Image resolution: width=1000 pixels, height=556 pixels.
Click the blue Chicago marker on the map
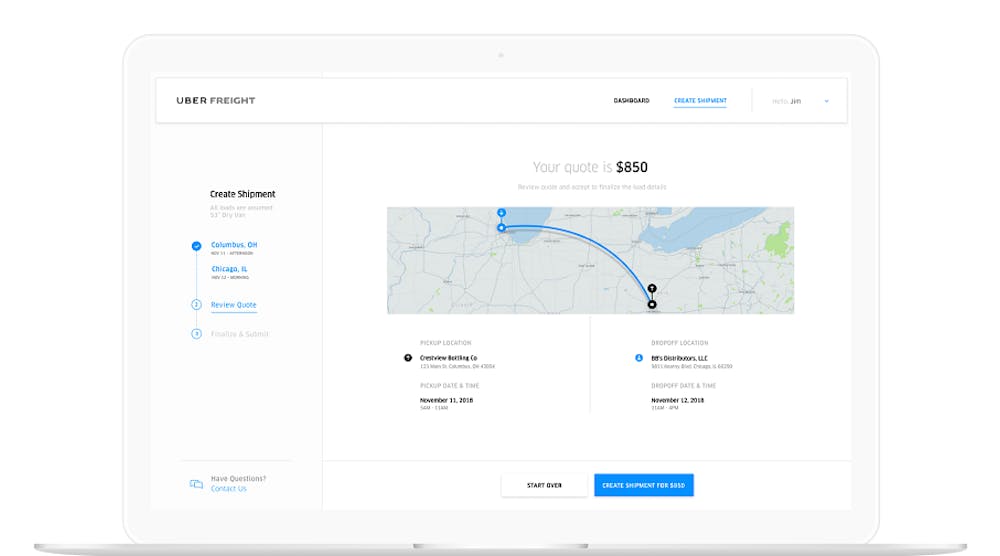pos(501,227)
